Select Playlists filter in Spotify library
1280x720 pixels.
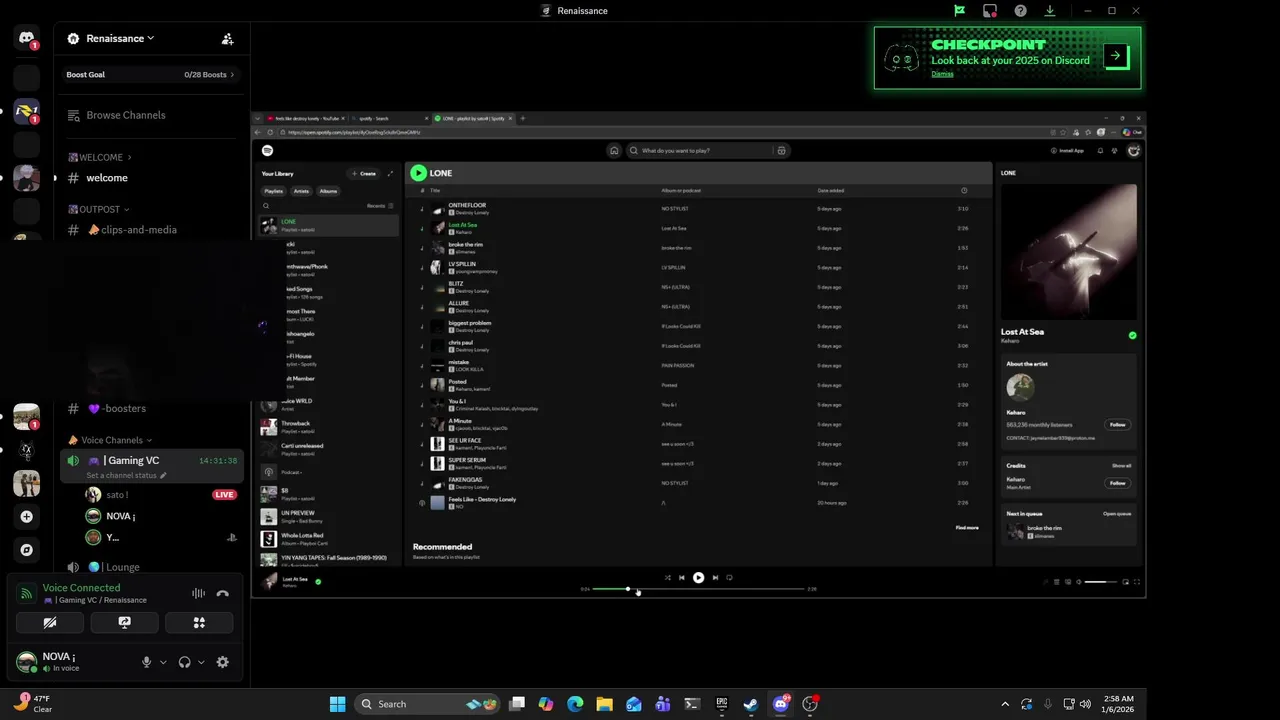tap(273, 191)
